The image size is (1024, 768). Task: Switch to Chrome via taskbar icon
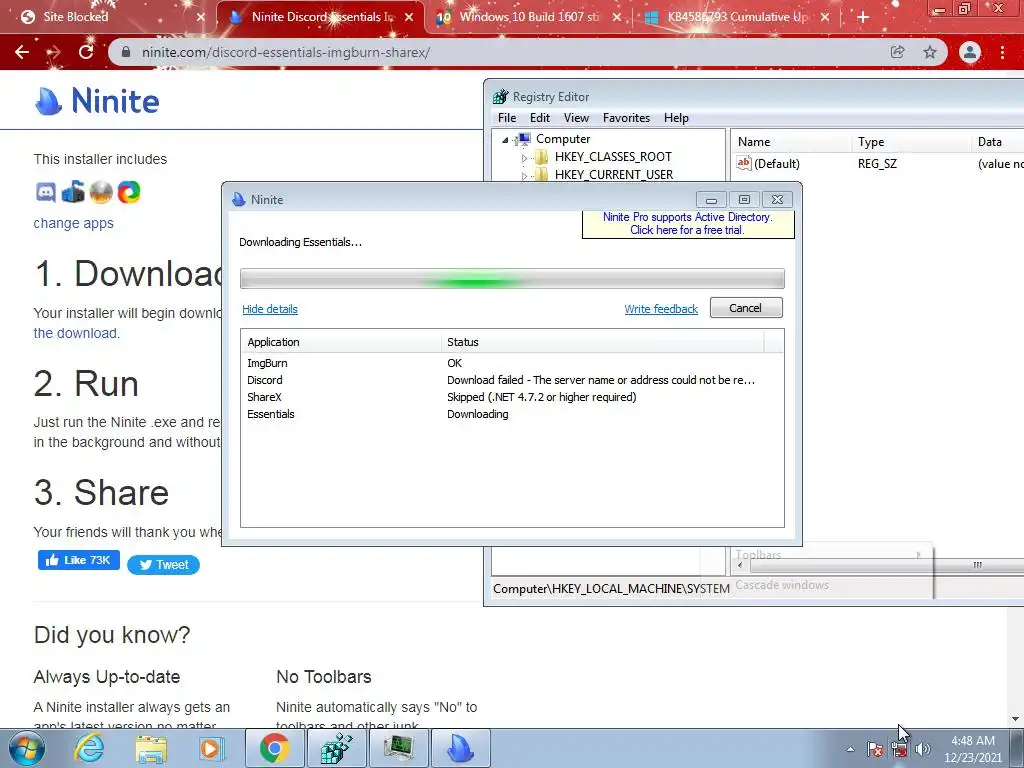pos(274,748)
